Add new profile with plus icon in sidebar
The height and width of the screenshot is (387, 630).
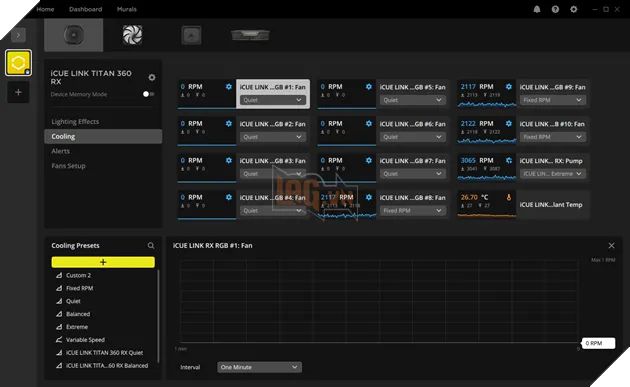(x=18, y=92)
